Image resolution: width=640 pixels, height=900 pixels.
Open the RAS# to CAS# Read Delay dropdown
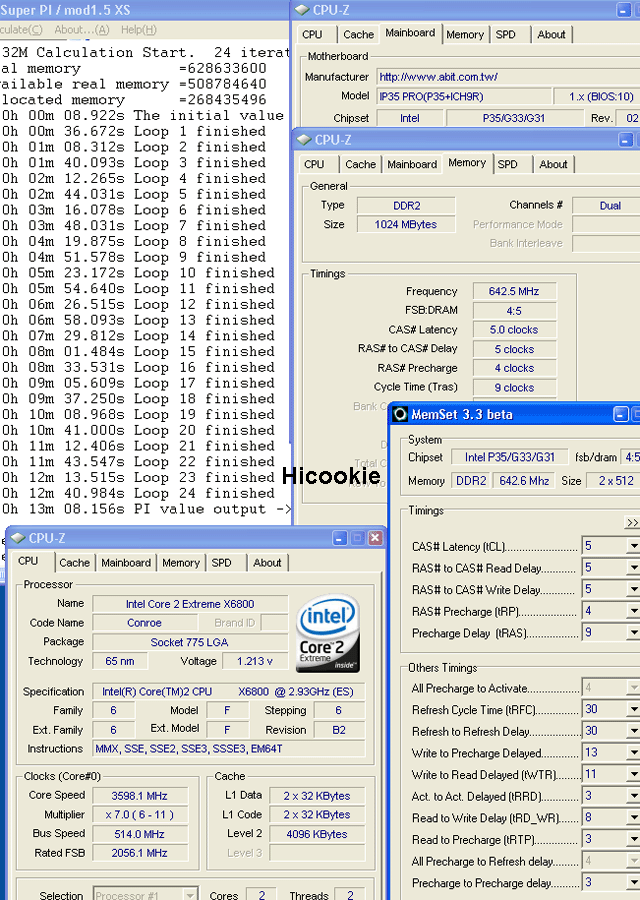(x=633, y=568)
